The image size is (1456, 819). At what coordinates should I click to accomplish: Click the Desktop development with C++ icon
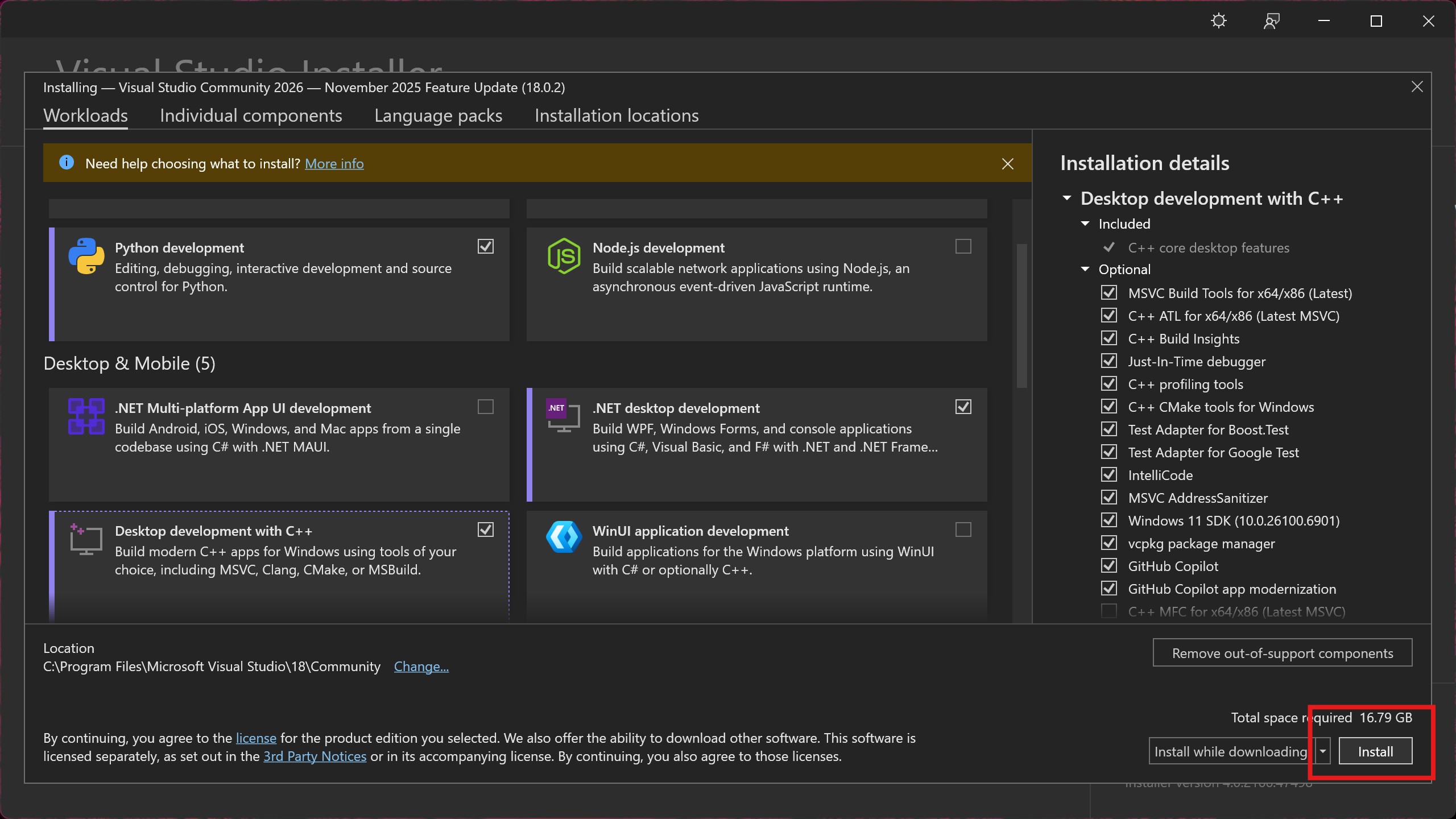[86, 539]
